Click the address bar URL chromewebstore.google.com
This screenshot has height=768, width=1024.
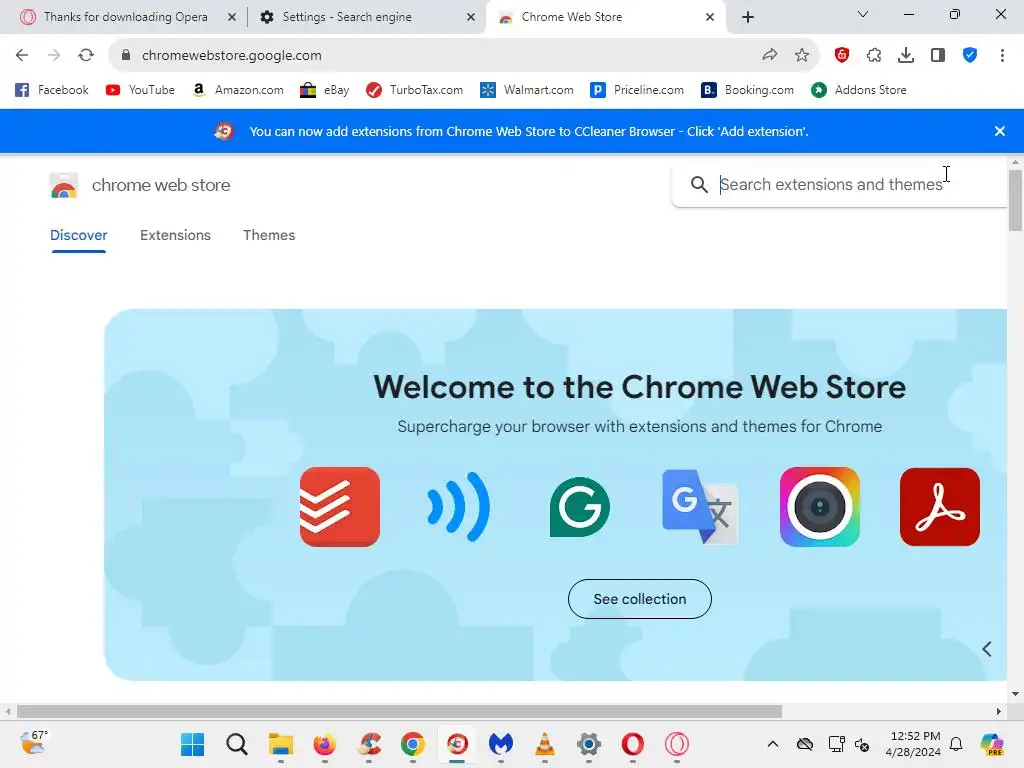[x=232, y=56]
